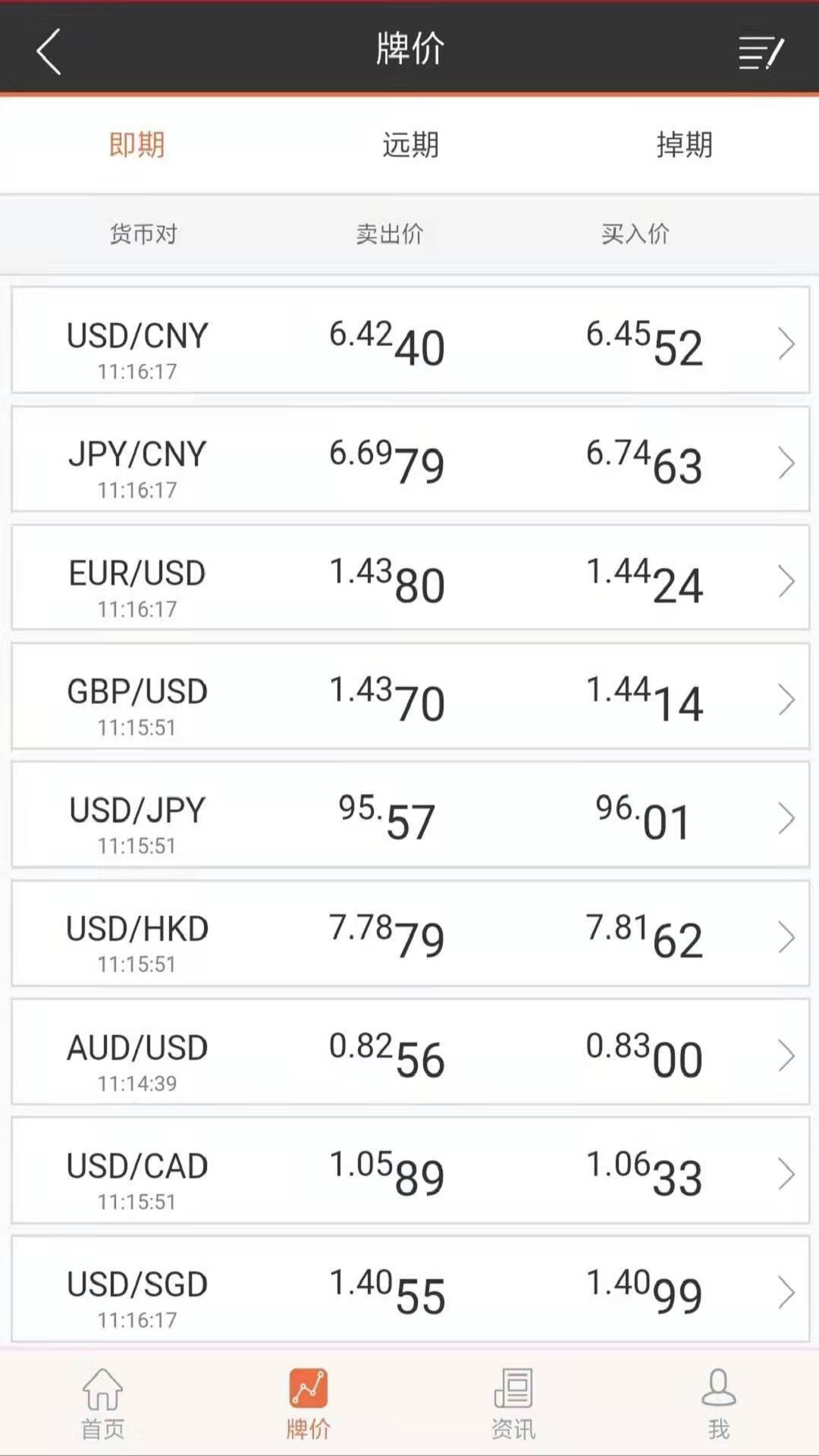Screen dimensions: 819x1456
Task: Switch to the 远期 tab
Action: tap(410, 144)
